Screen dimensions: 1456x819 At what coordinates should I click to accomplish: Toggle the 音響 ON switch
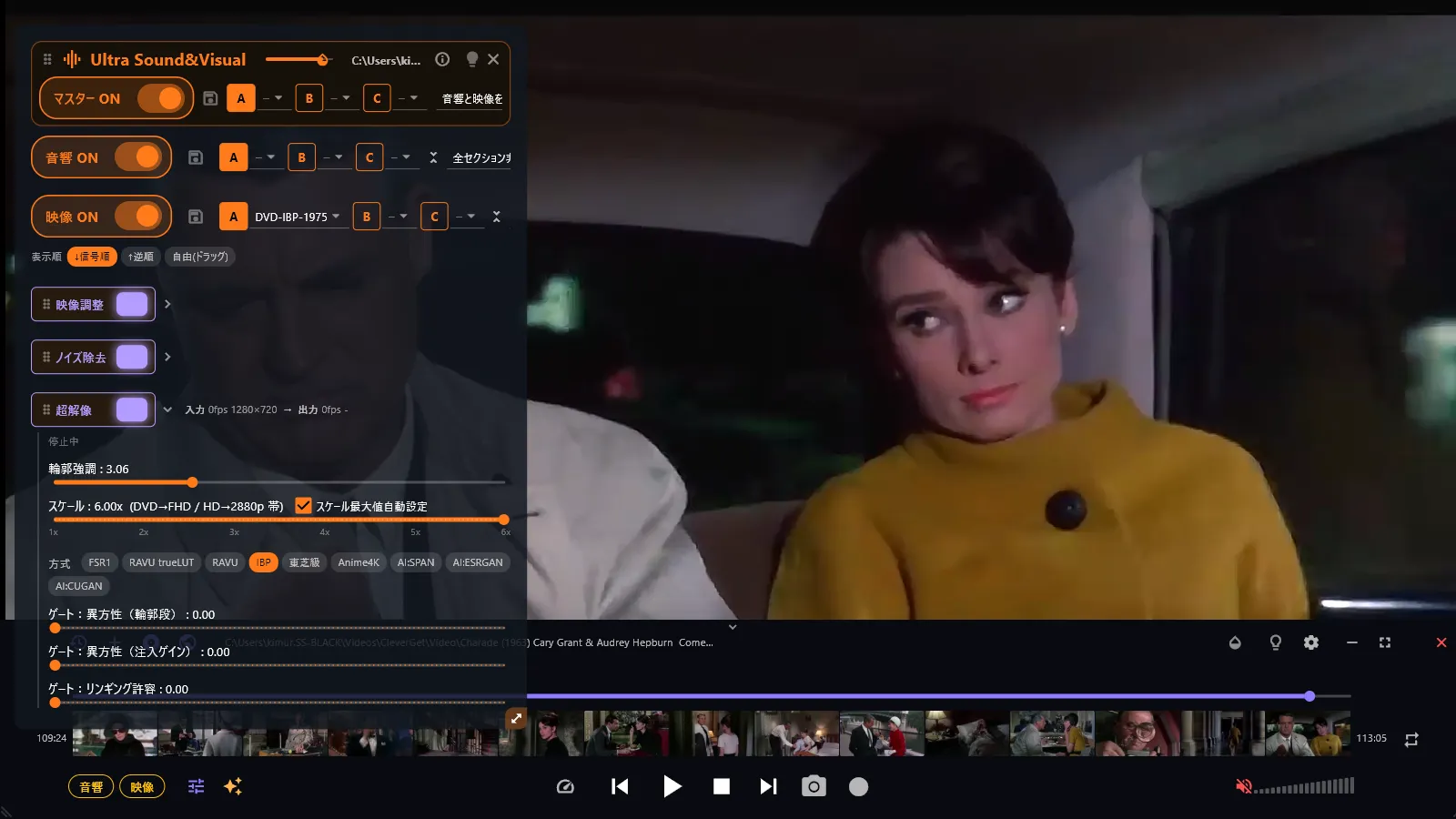click(137, 157)
